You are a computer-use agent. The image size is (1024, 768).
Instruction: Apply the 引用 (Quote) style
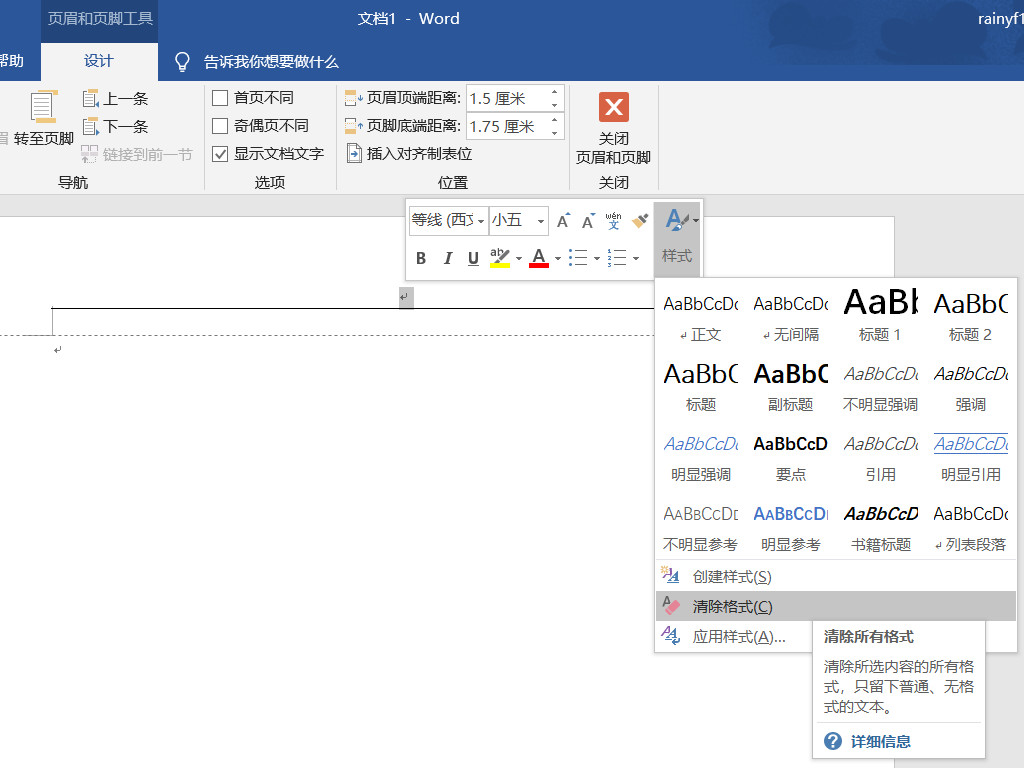[x=880, y=457]
